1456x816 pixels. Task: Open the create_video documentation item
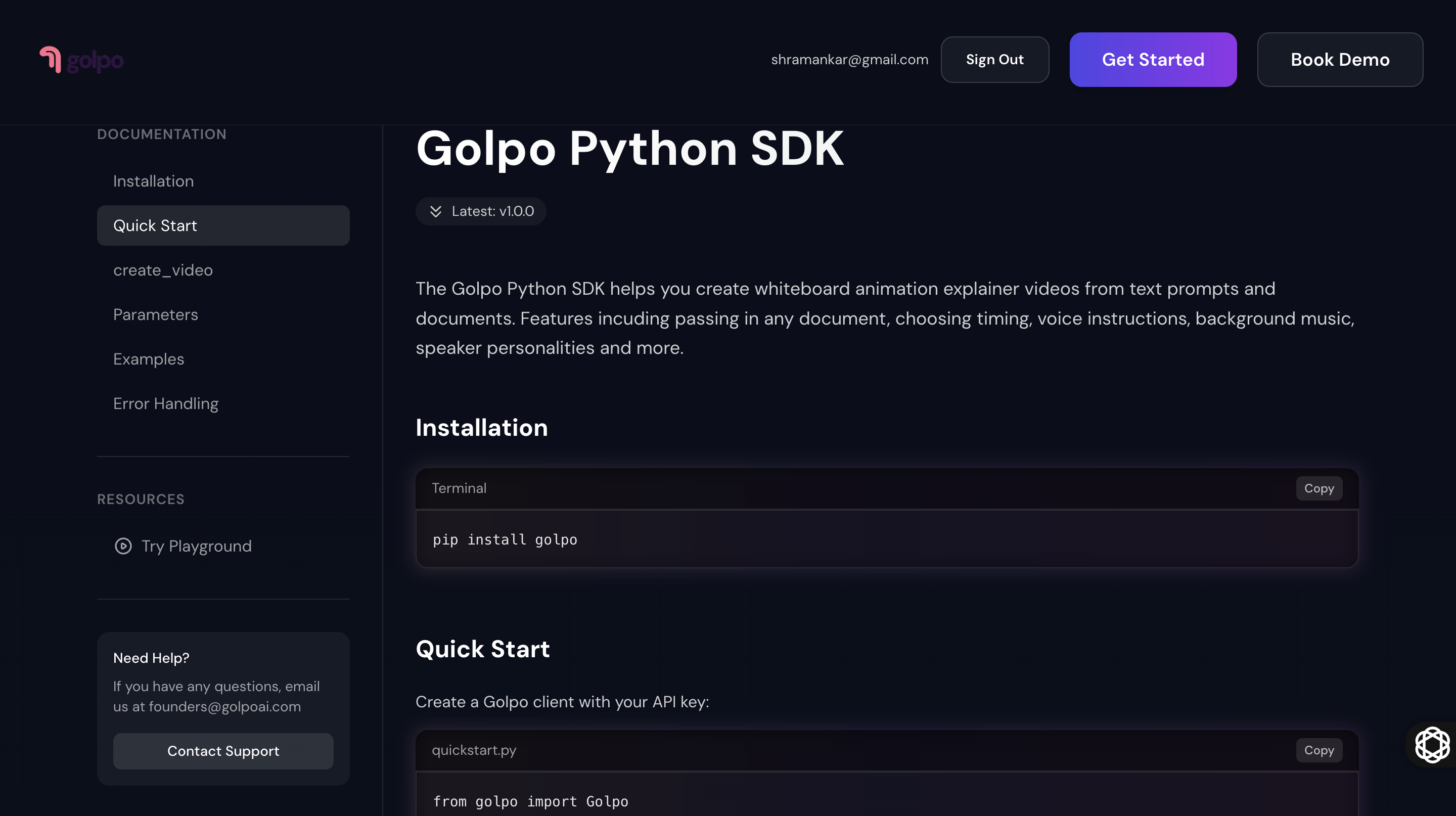coord(163,270)
